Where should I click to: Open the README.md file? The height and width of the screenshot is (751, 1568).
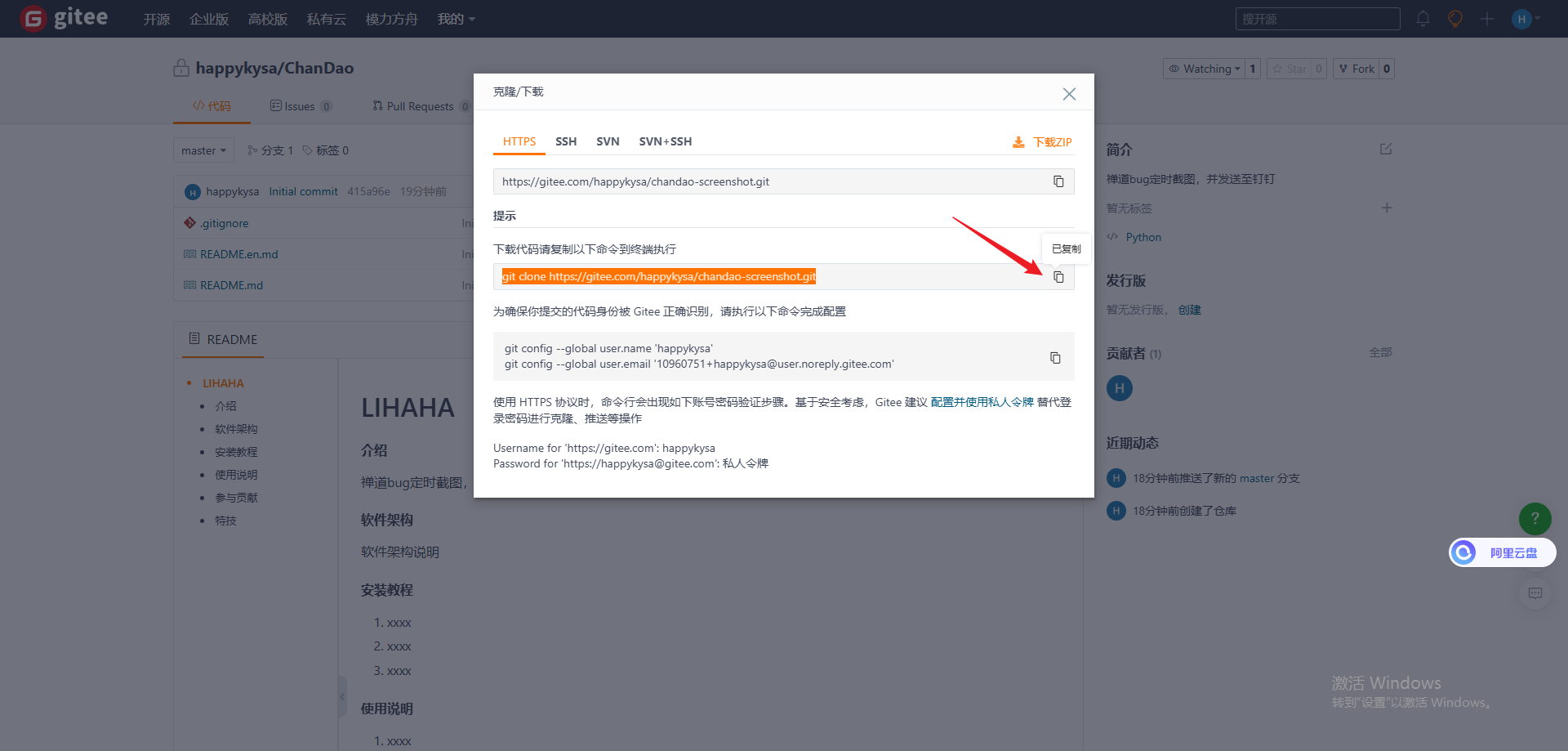point(231,285)
